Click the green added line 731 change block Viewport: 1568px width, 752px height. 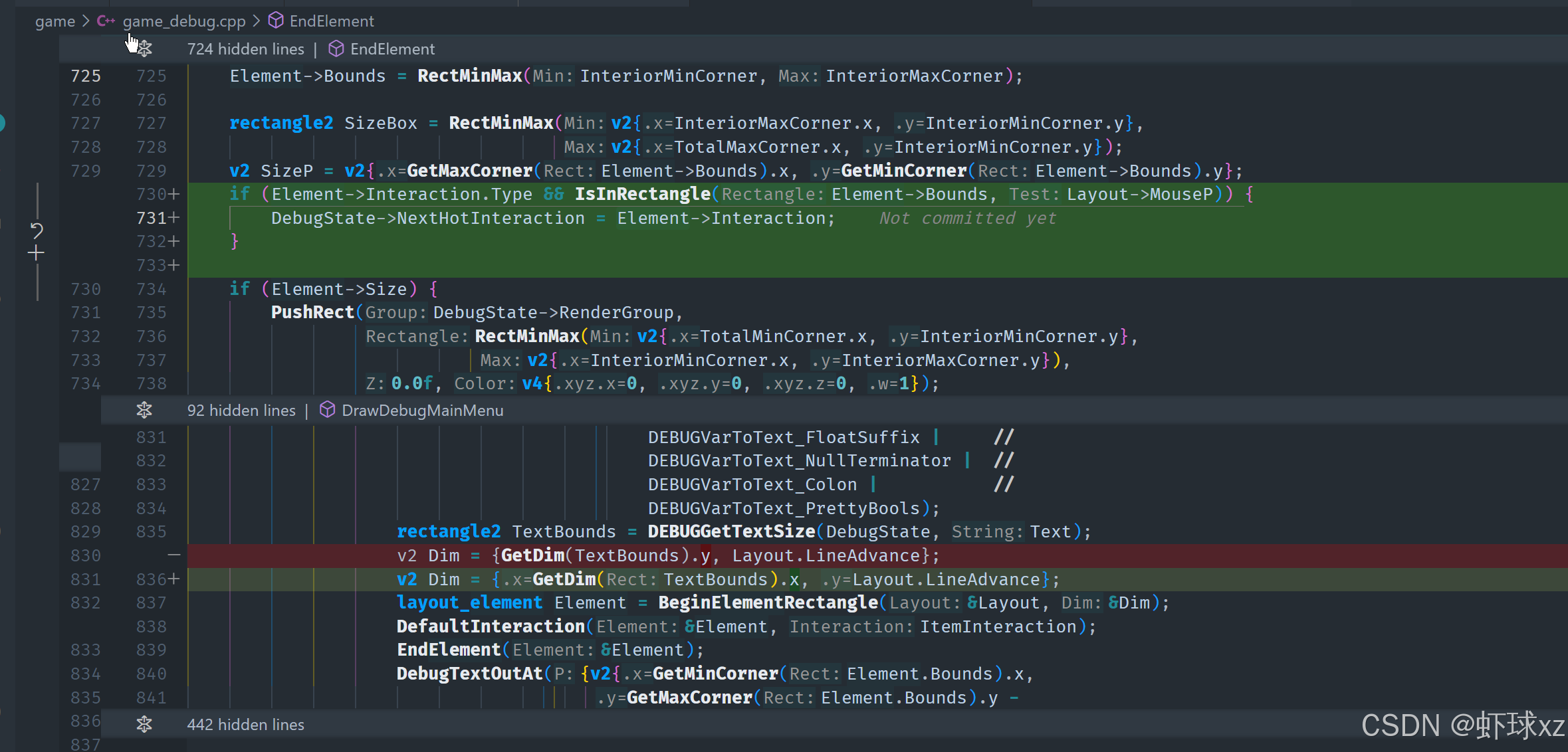(x=552, y=219)
